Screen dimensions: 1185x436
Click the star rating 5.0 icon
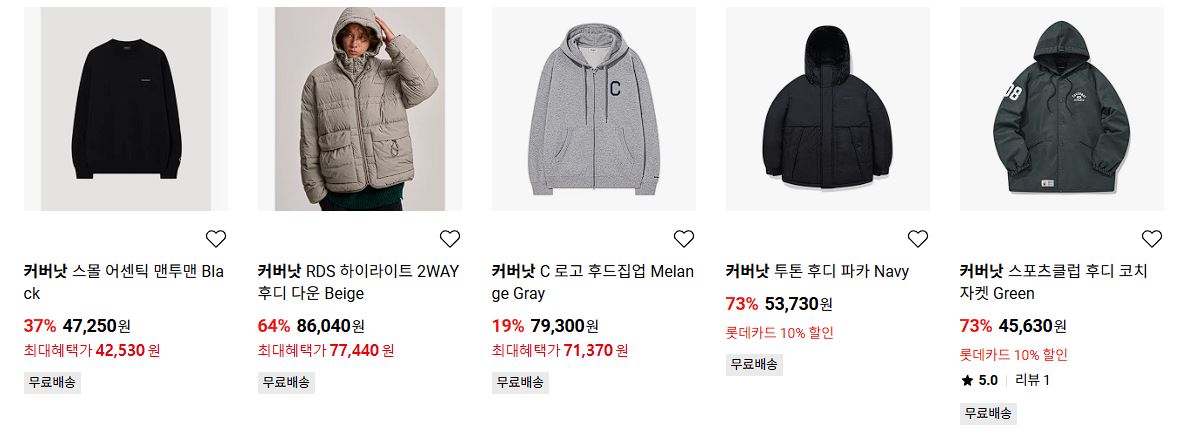(967, 381)
